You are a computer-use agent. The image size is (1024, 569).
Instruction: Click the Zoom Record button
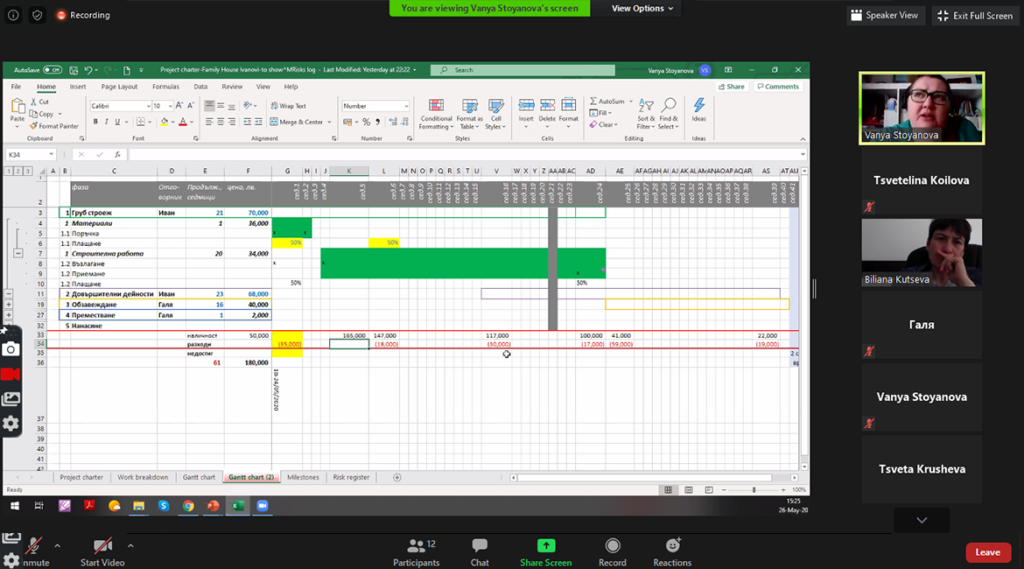(x=612, y=552)
